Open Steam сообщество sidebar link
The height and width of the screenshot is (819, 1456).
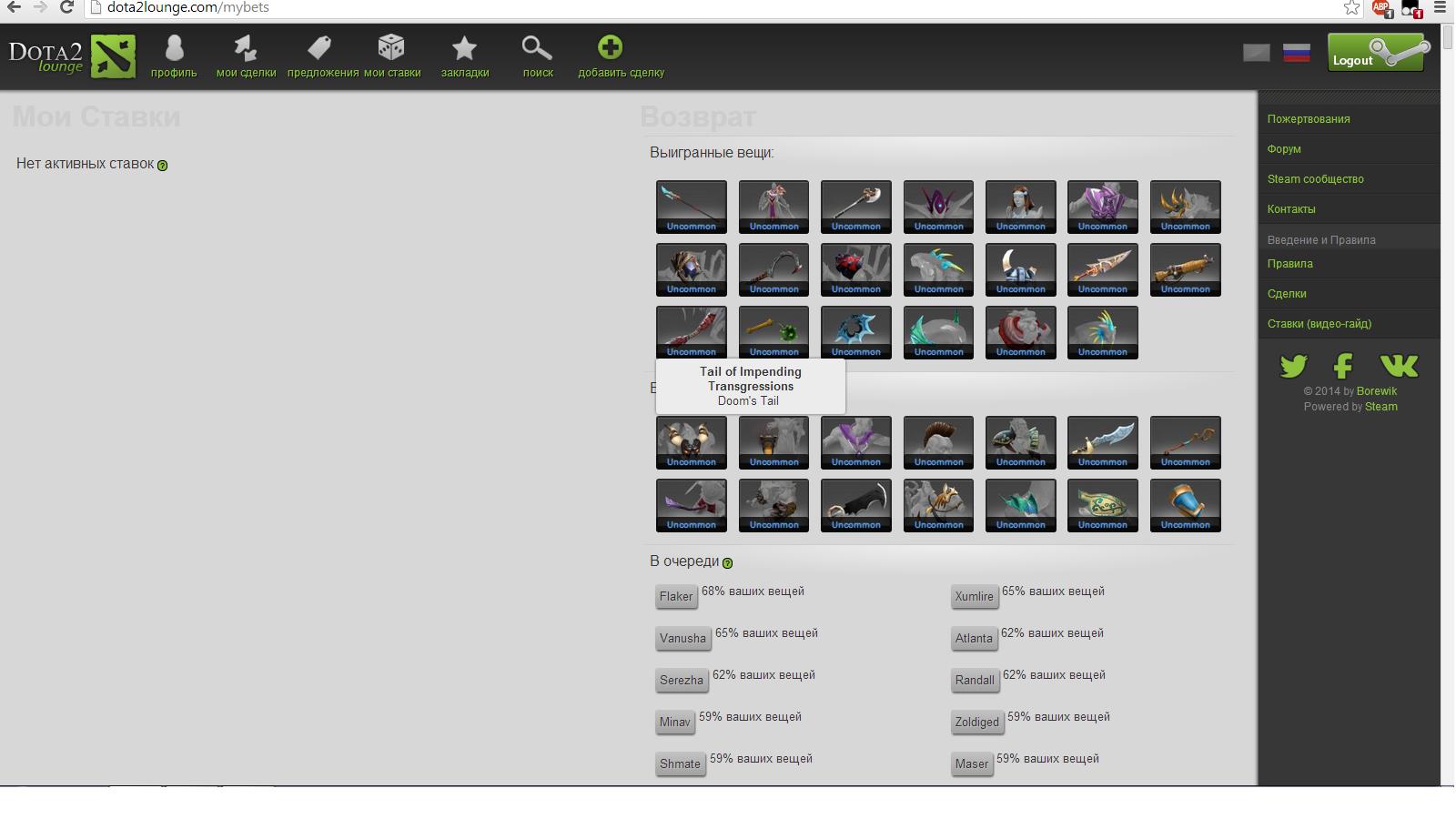(x=1316, y=179)
